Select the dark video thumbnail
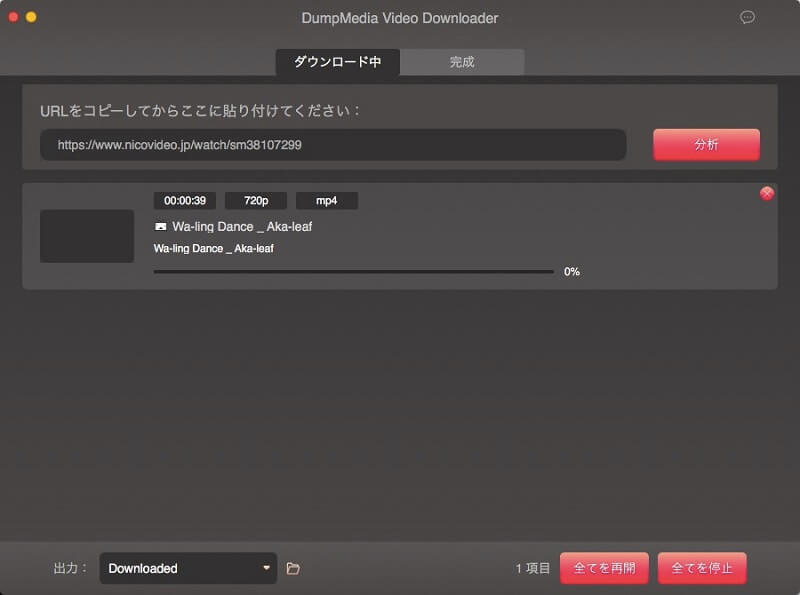Image resolution: width=800 pixels, height=595 pixels. click(87, 236)
